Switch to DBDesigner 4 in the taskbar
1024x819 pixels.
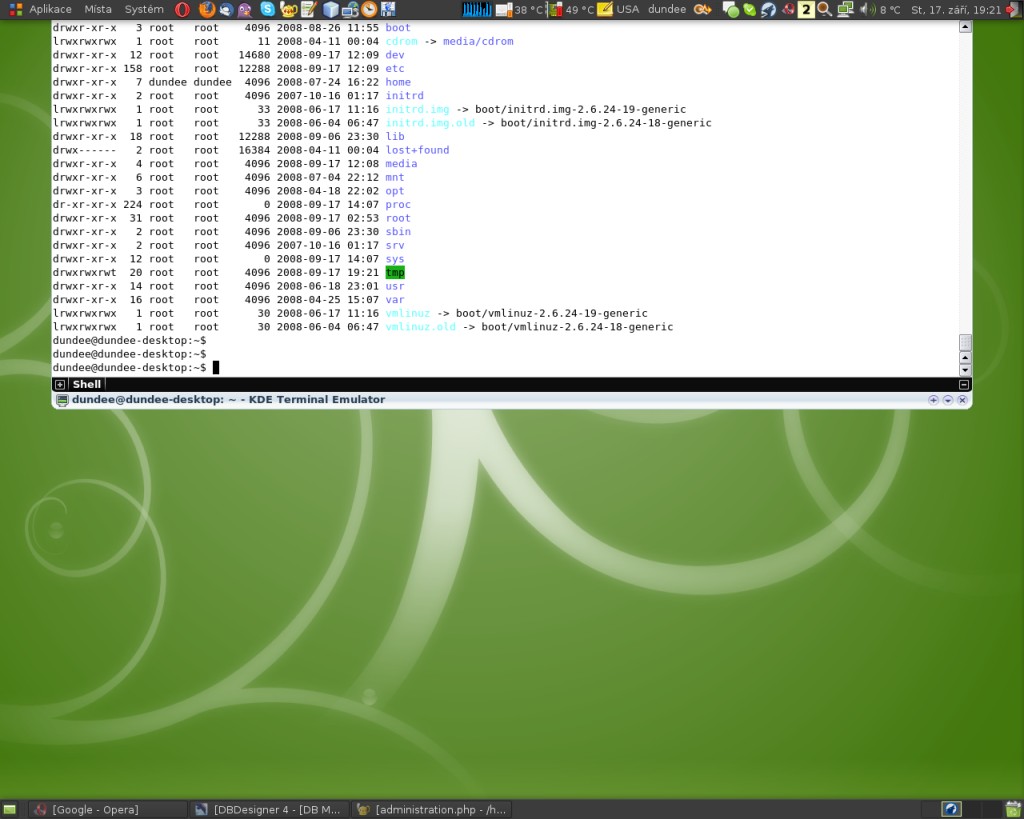pyautogui.click(x=268, y=809)
